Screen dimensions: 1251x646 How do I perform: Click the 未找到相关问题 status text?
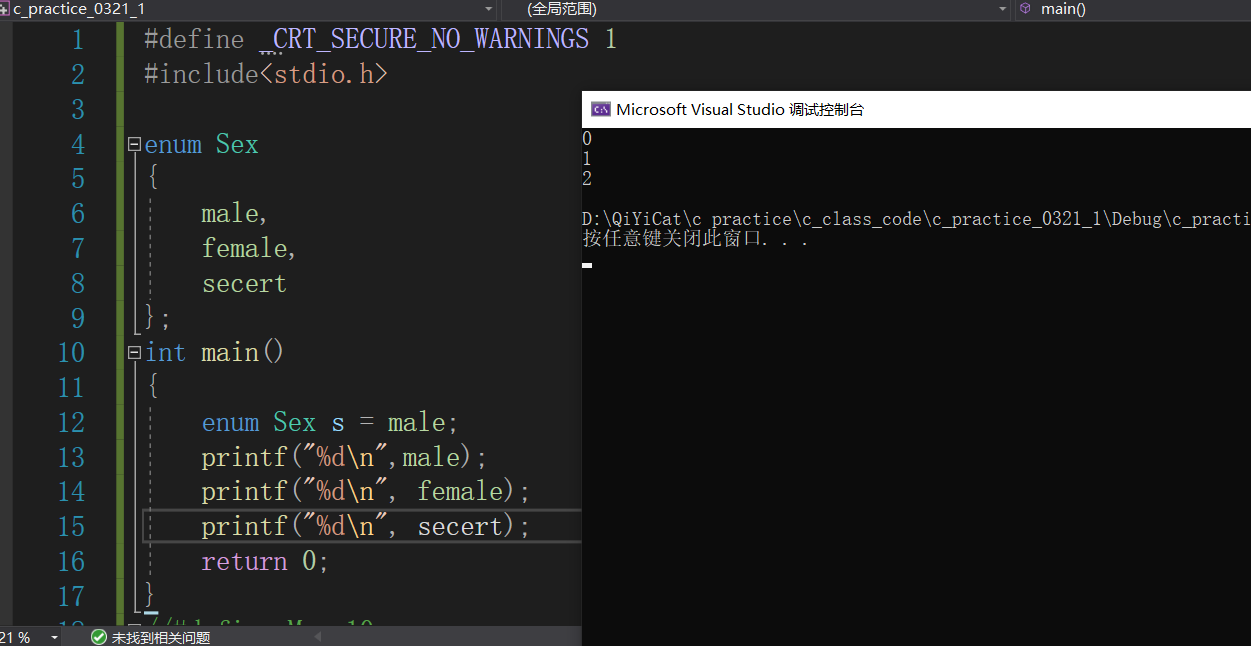coord(160,637)
